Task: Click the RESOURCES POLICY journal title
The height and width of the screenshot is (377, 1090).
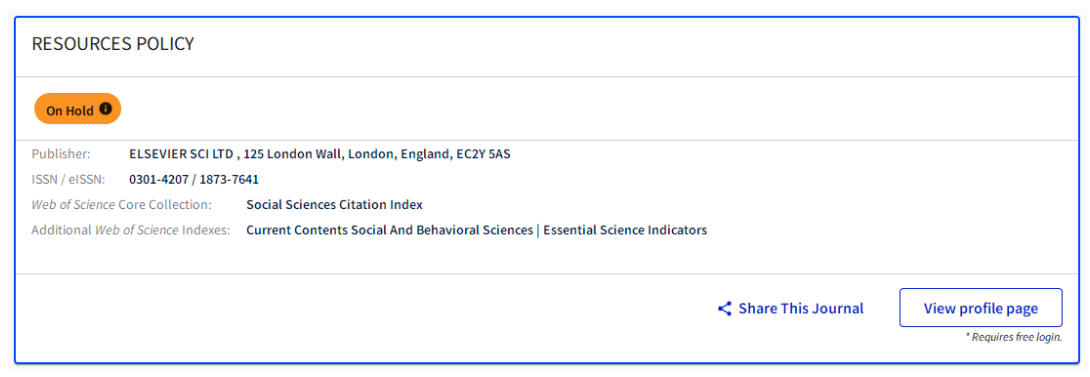Action: point(113,45)
